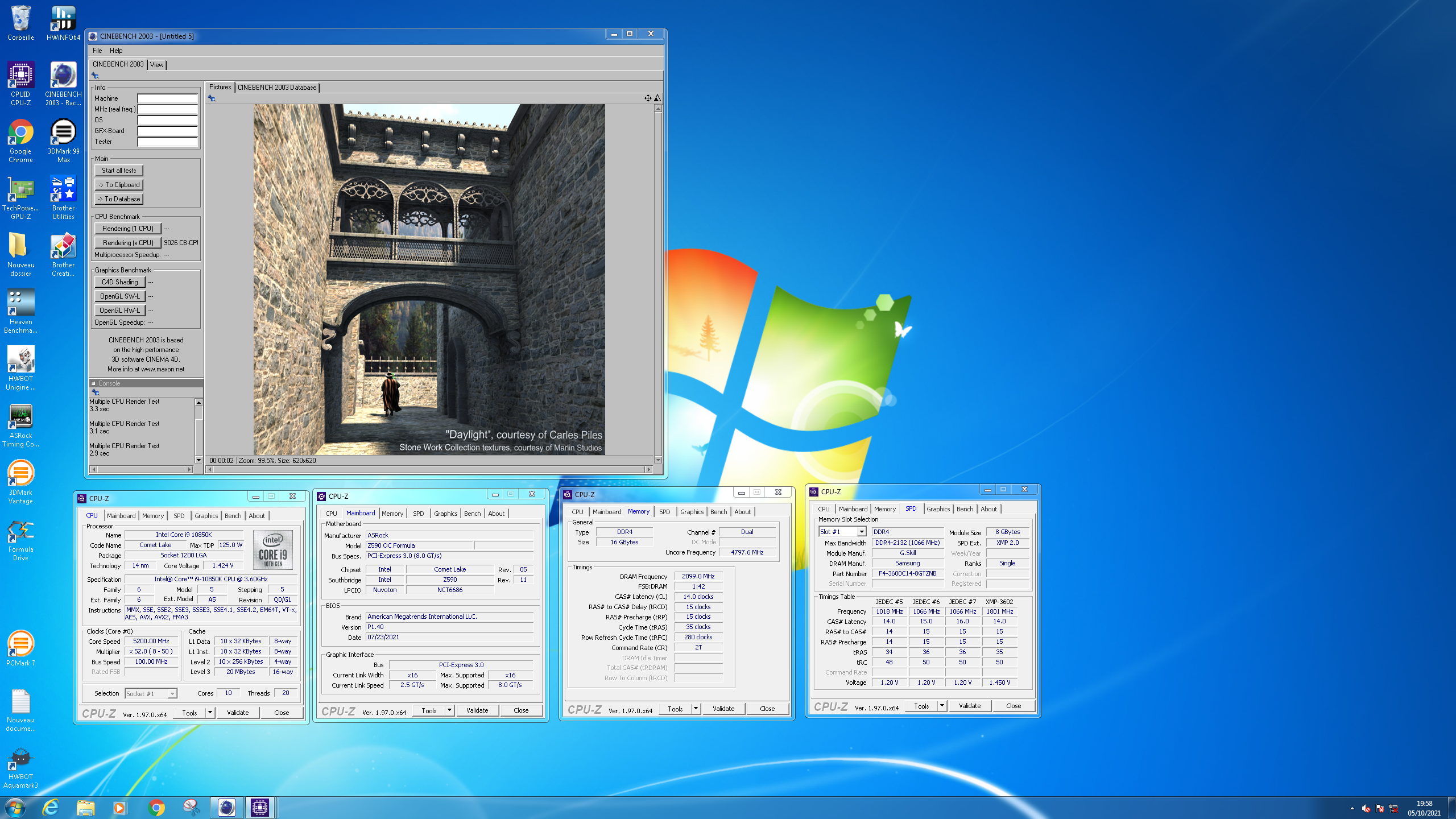Launch HWBOT Aquamark3 desktop icon

click(x=20, y=768)
